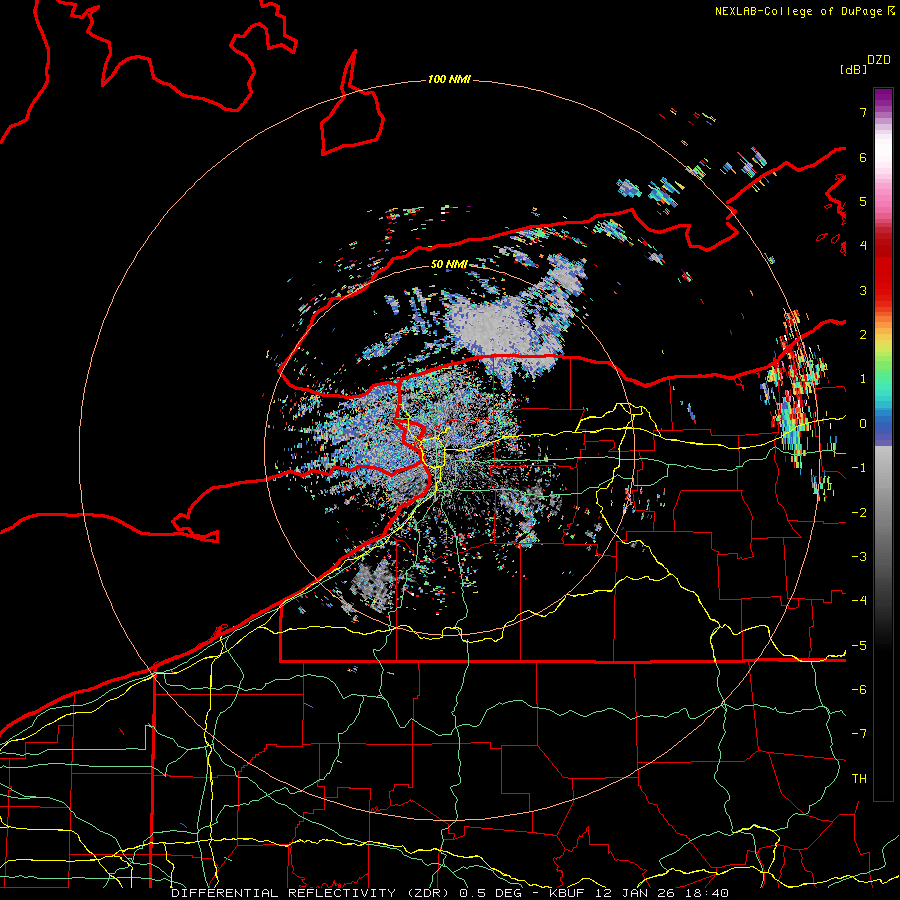The width and height of the screenshot is (900, 900).
Task: Click the 0 value on color scale
Action: tap(863, 424)
